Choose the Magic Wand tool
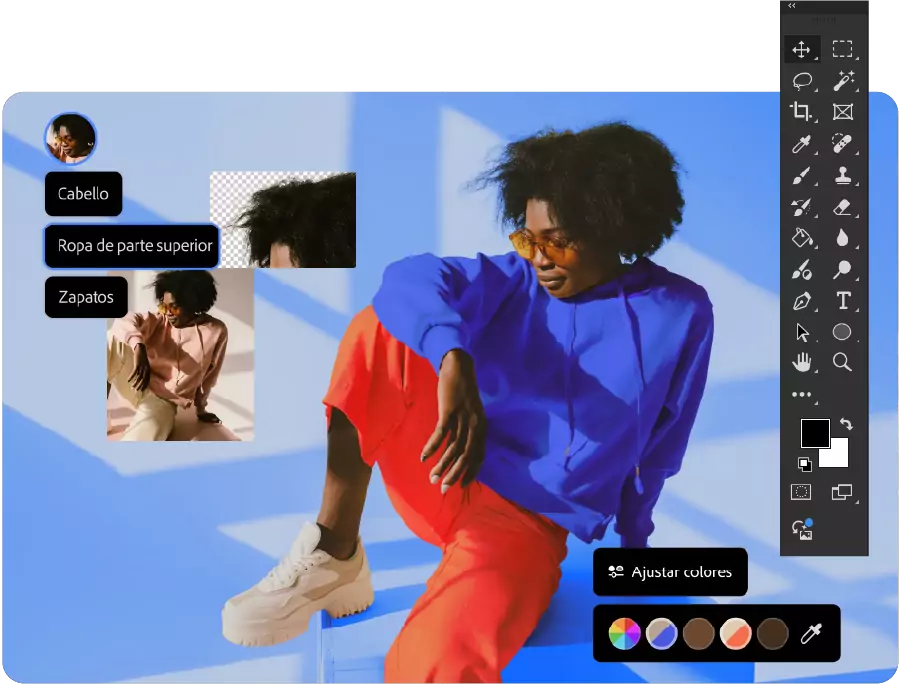Image resolution: width=899 pixels, height=684 pixels. click(x=843, y=81)
